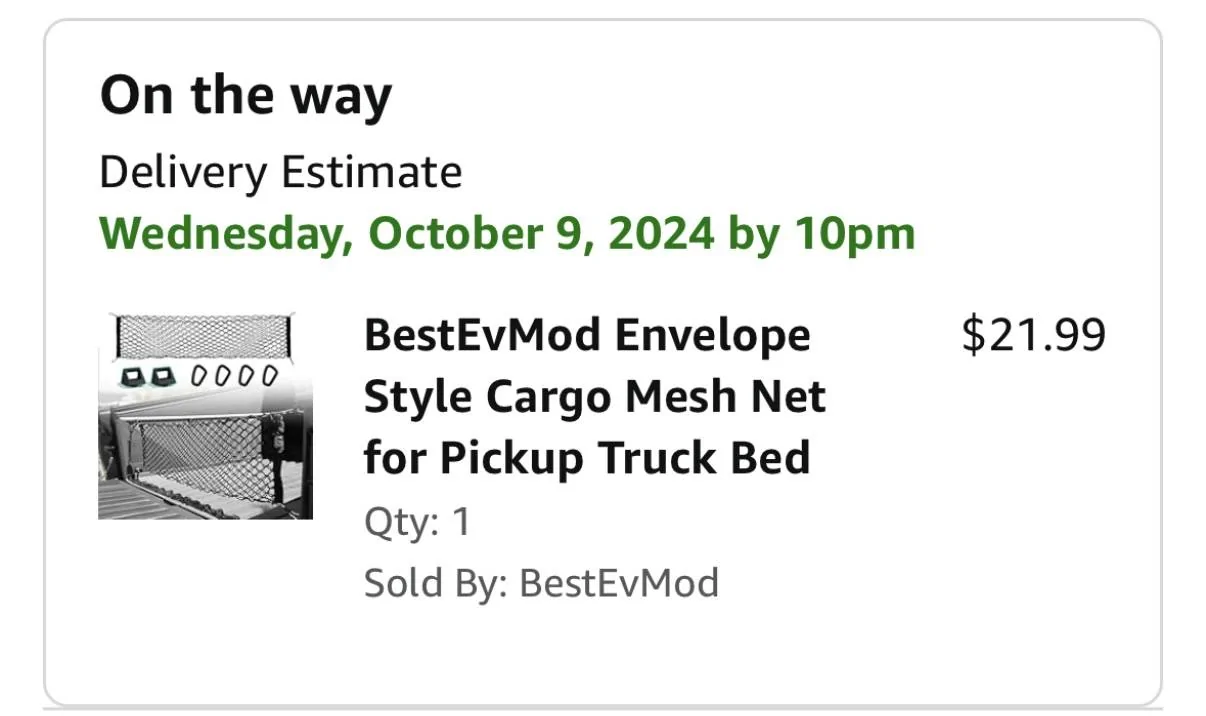Click the 'On the way' status heading
Screen dimensions: 1206x716
[x=246, y=96]
